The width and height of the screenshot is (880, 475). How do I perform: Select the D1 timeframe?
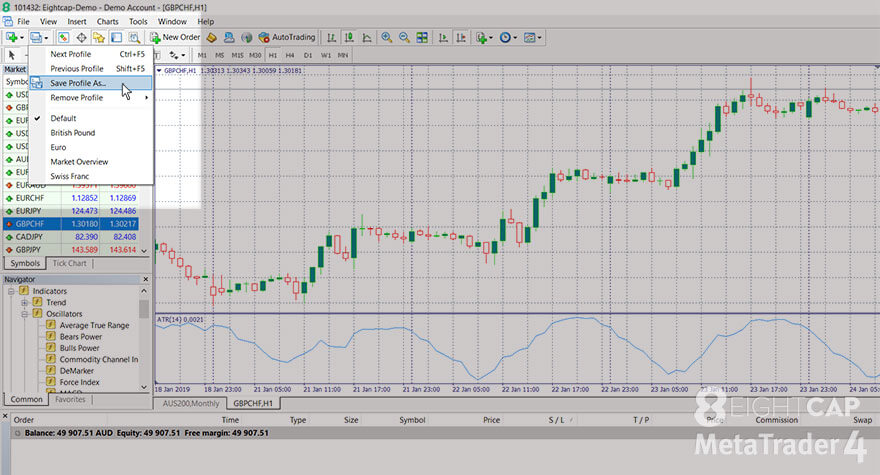coord(308,55)
